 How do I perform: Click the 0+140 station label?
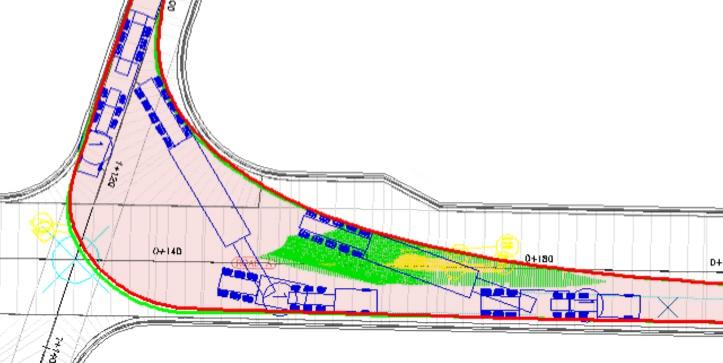click(167, 251)
